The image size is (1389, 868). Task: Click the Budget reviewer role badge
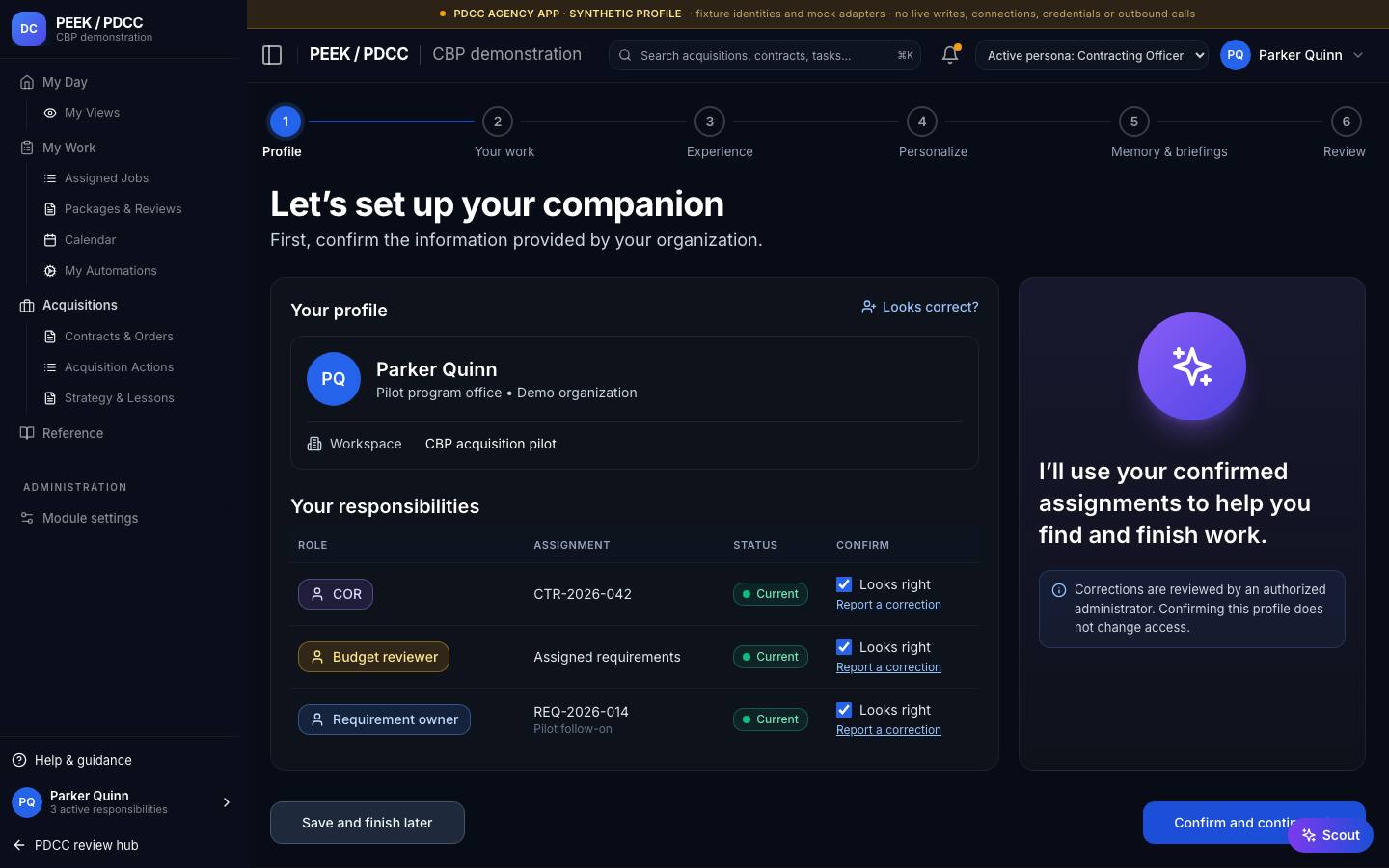pyautogui.click(x=373, y=657)
